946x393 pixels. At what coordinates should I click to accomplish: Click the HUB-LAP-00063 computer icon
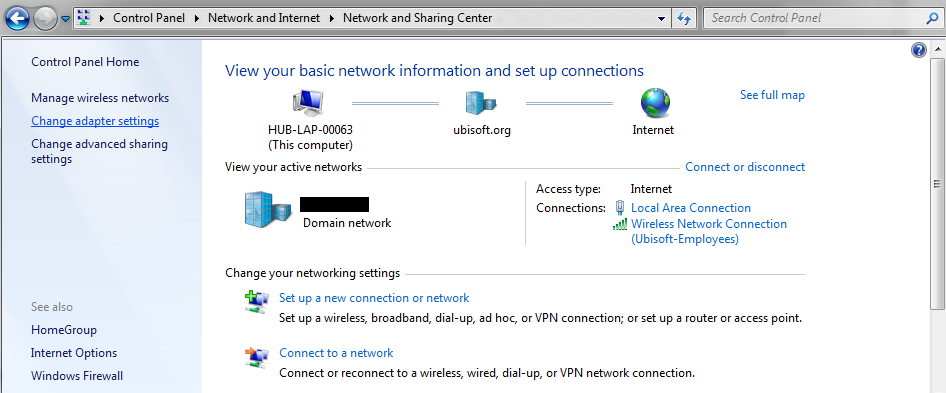[308, 103]
